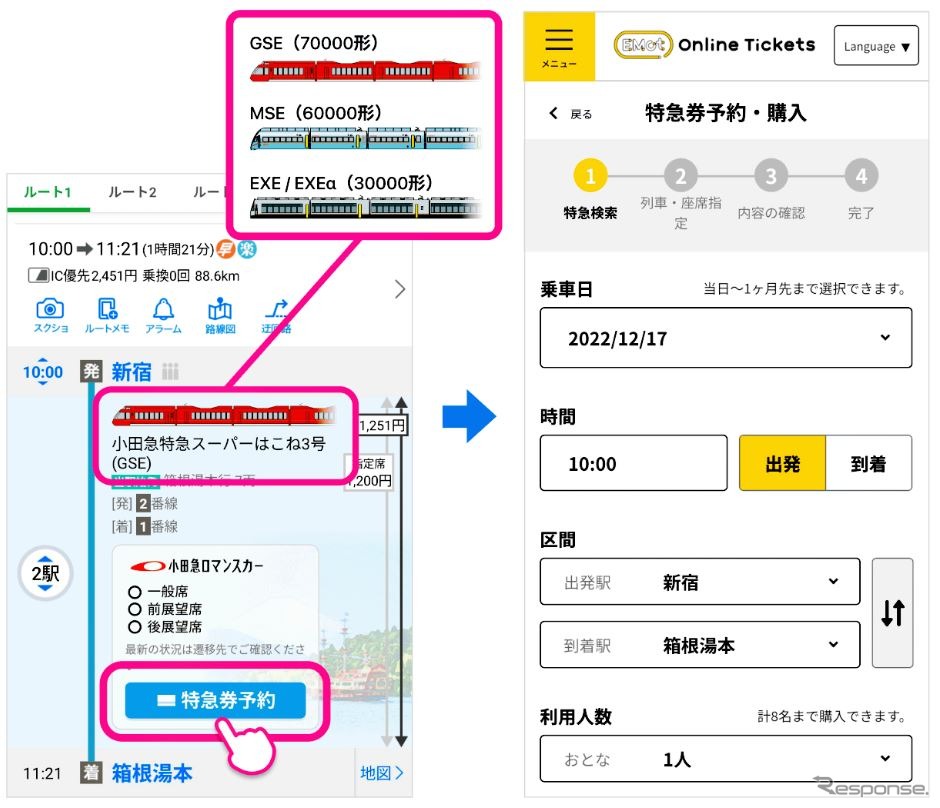
Task: Click the 迂回路 detour icon
Action: [276, 315]
